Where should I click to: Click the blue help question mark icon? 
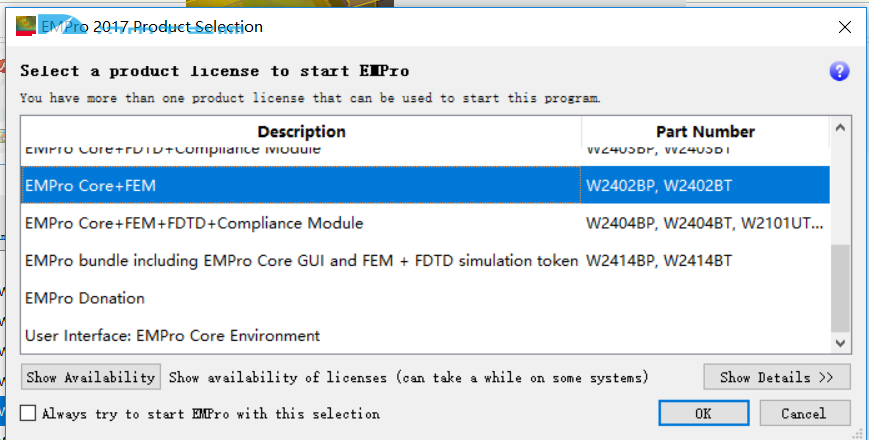[839, 71]
